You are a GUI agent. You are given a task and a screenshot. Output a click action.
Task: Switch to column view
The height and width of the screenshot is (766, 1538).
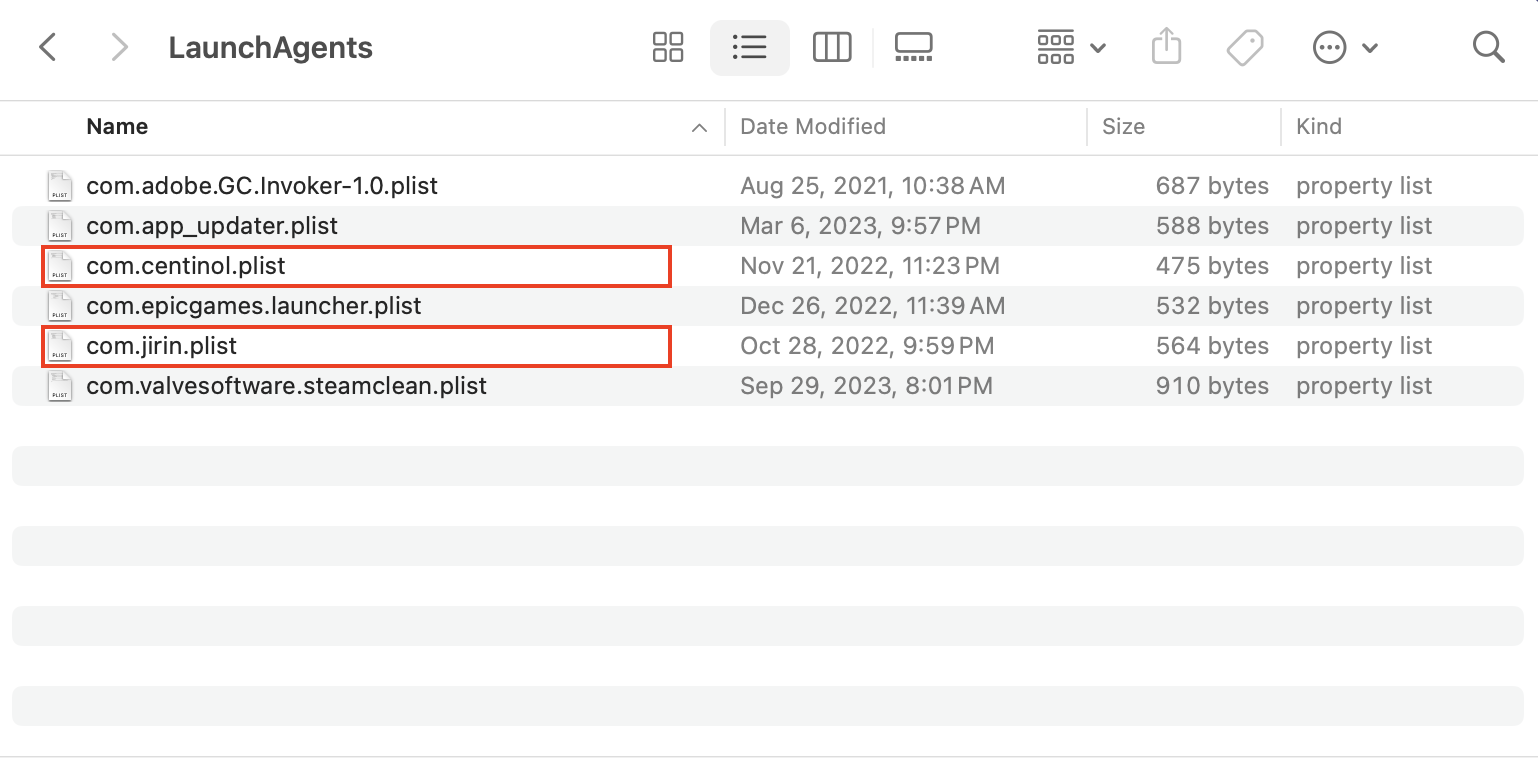pos(831,47)
